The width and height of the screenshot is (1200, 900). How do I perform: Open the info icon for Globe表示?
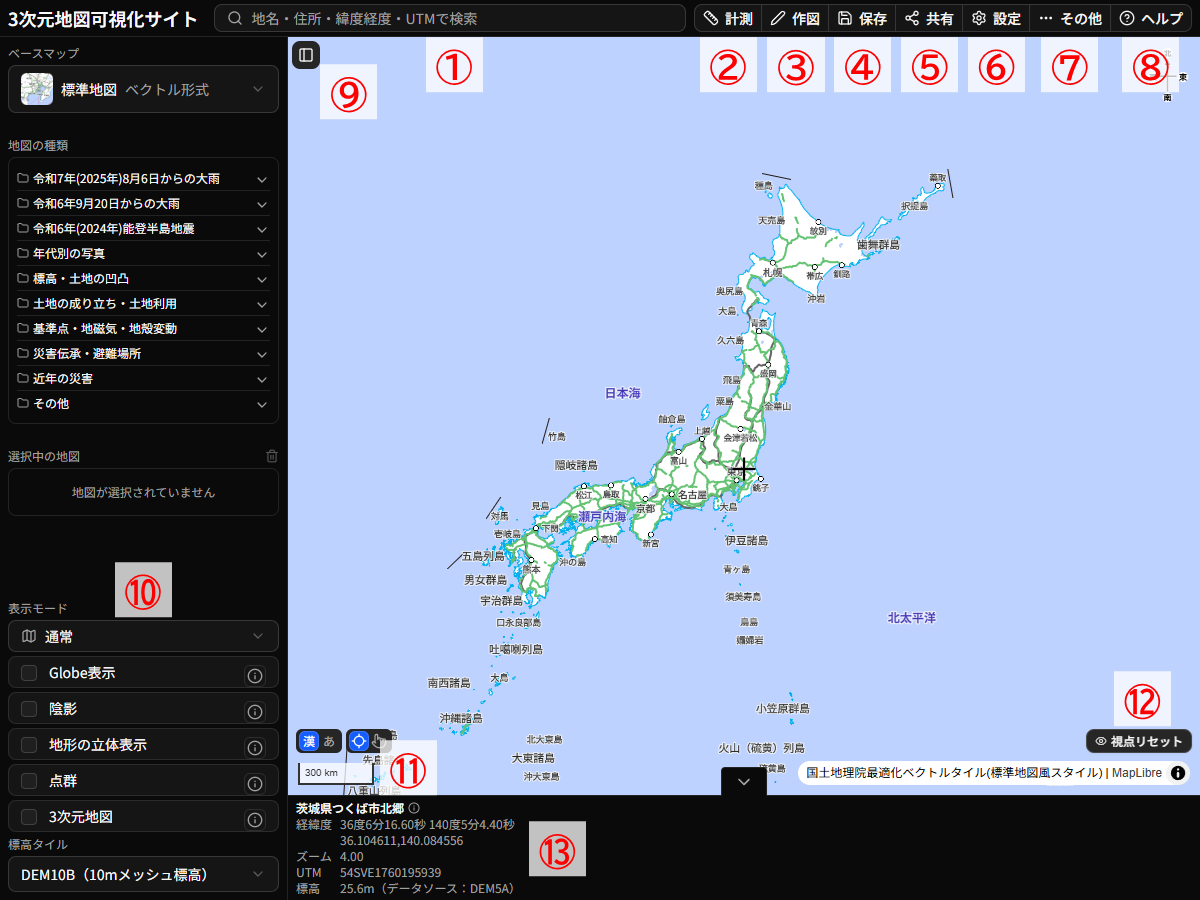[x=255, y=676]
